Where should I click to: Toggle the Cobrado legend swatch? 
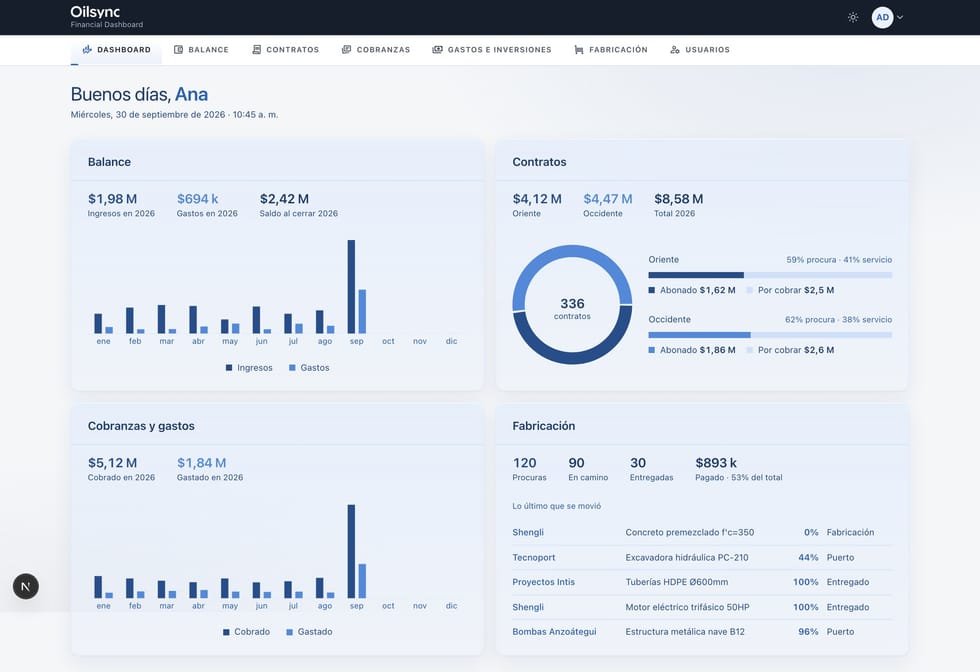[x=226, y=632]
